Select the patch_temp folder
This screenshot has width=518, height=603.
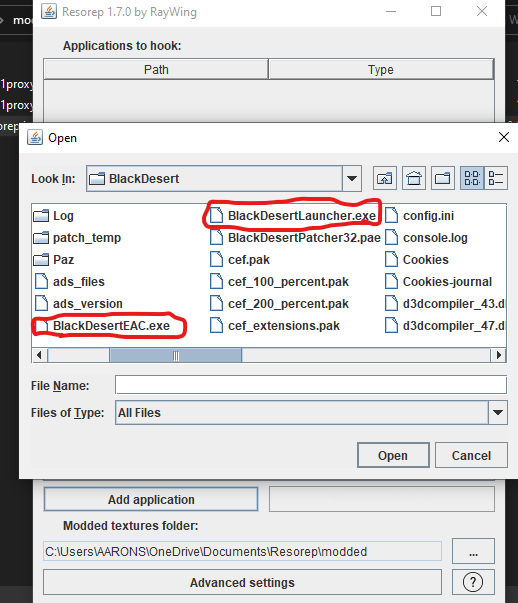pyautogui.click(x=77, y=238)
